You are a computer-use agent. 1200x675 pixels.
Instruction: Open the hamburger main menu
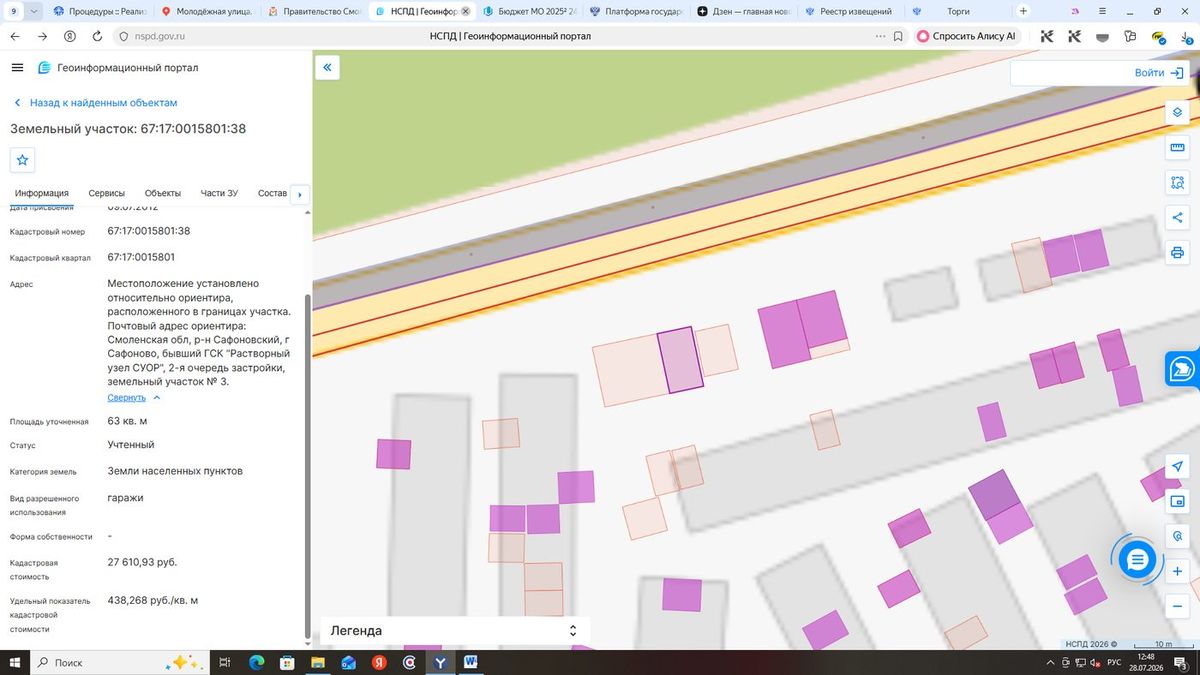click(17, 68)
